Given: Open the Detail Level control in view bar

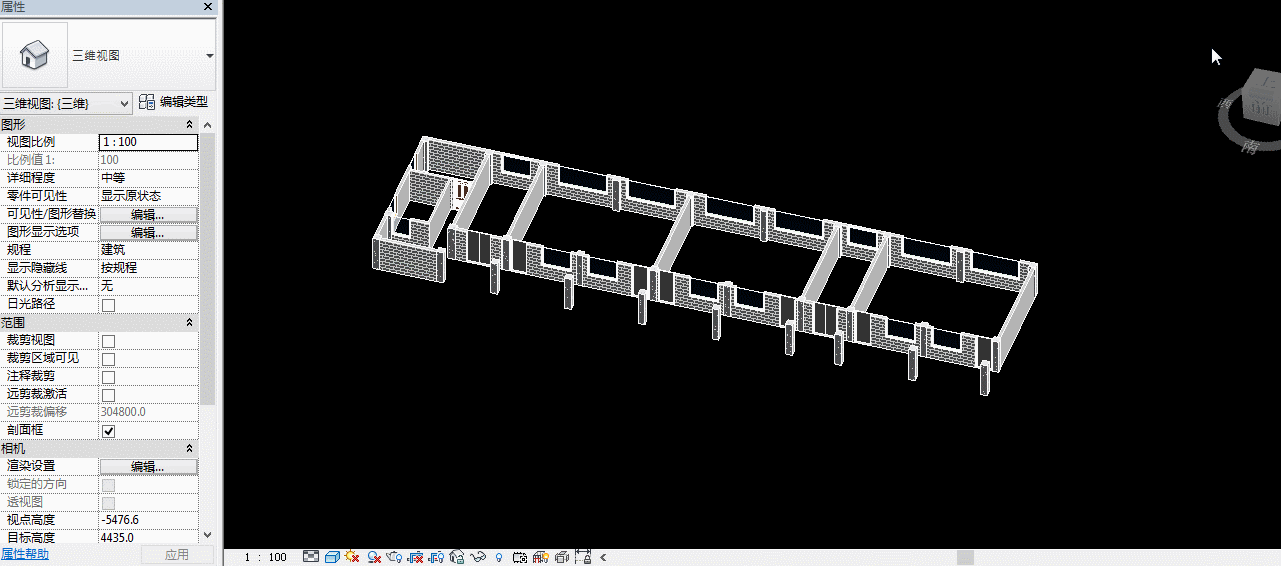Looking at the screenshot, I should click(x=311, y=557).
